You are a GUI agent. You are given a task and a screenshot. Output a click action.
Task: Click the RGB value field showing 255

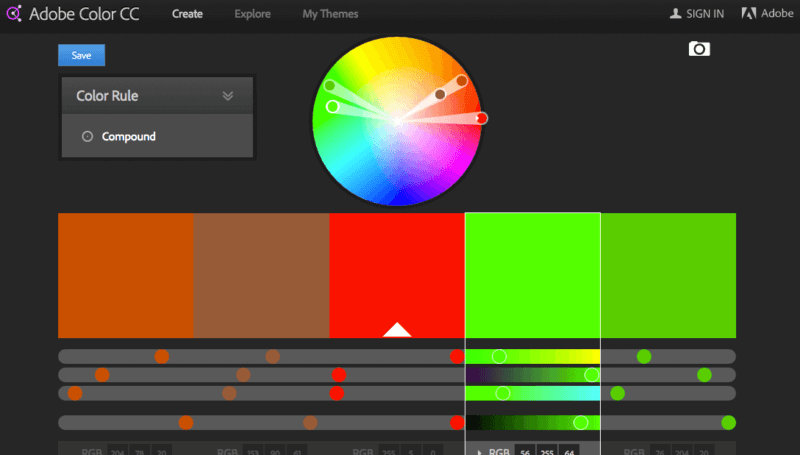(x=546, y=451)
